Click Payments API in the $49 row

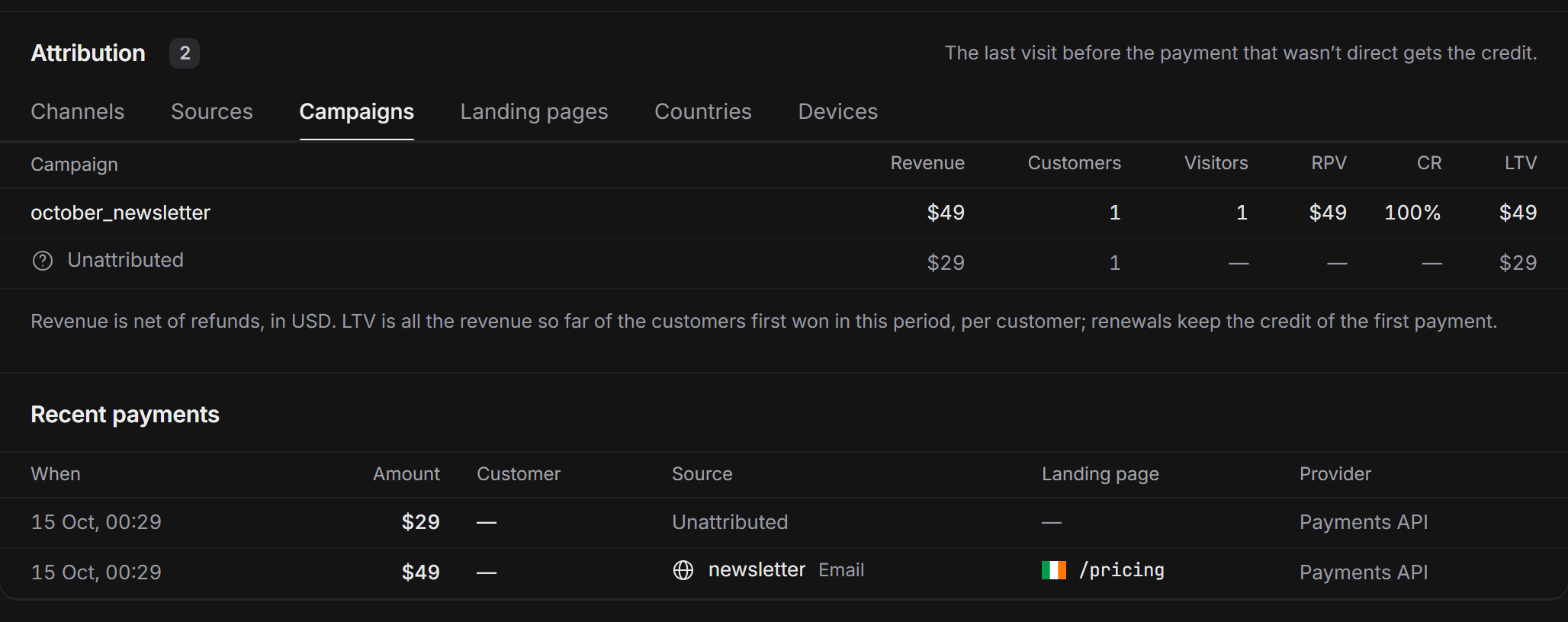click(x=1364, y=572)
